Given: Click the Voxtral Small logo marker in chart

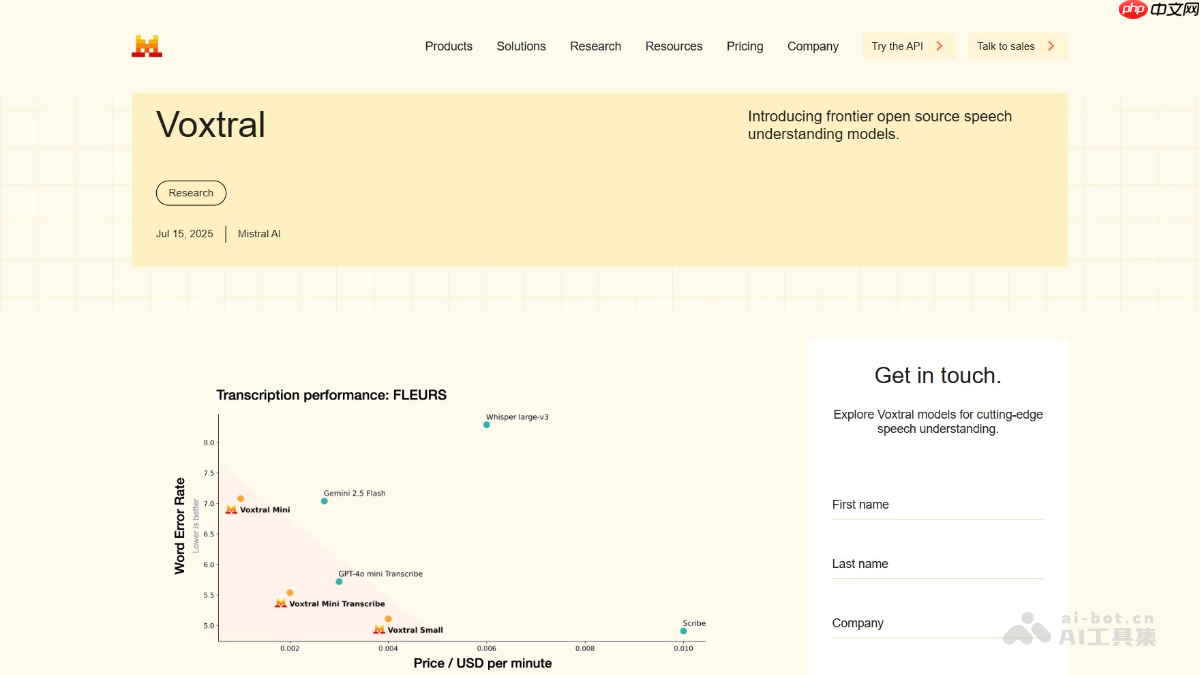Looking at the screenshot, I should (x=379, y=630).
